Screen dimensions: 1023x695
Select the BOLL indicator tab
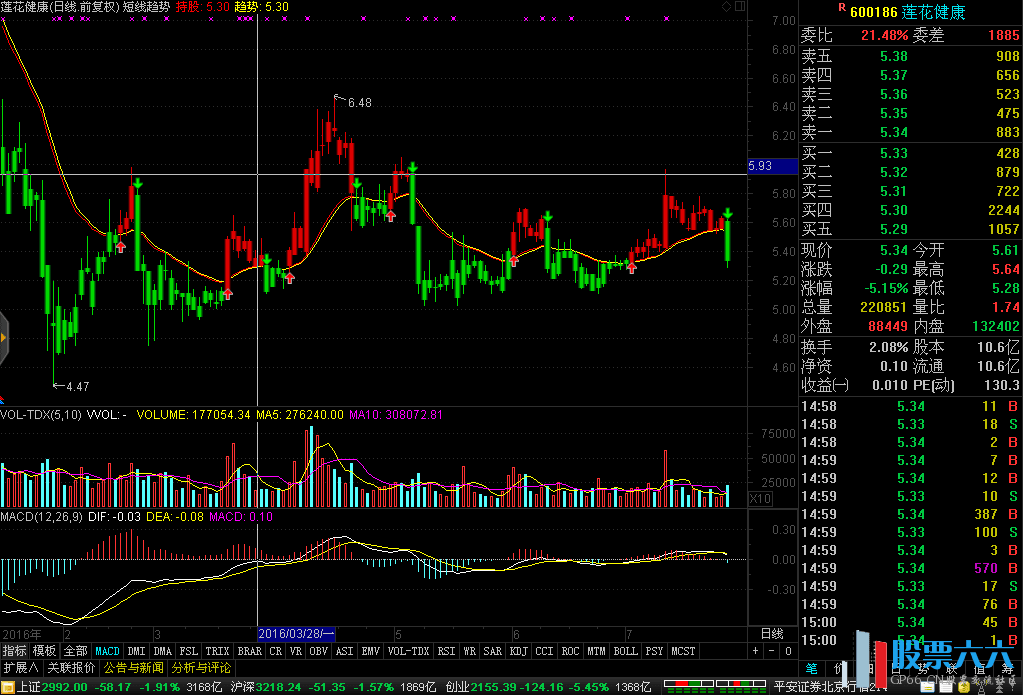[x=625, y=650]
